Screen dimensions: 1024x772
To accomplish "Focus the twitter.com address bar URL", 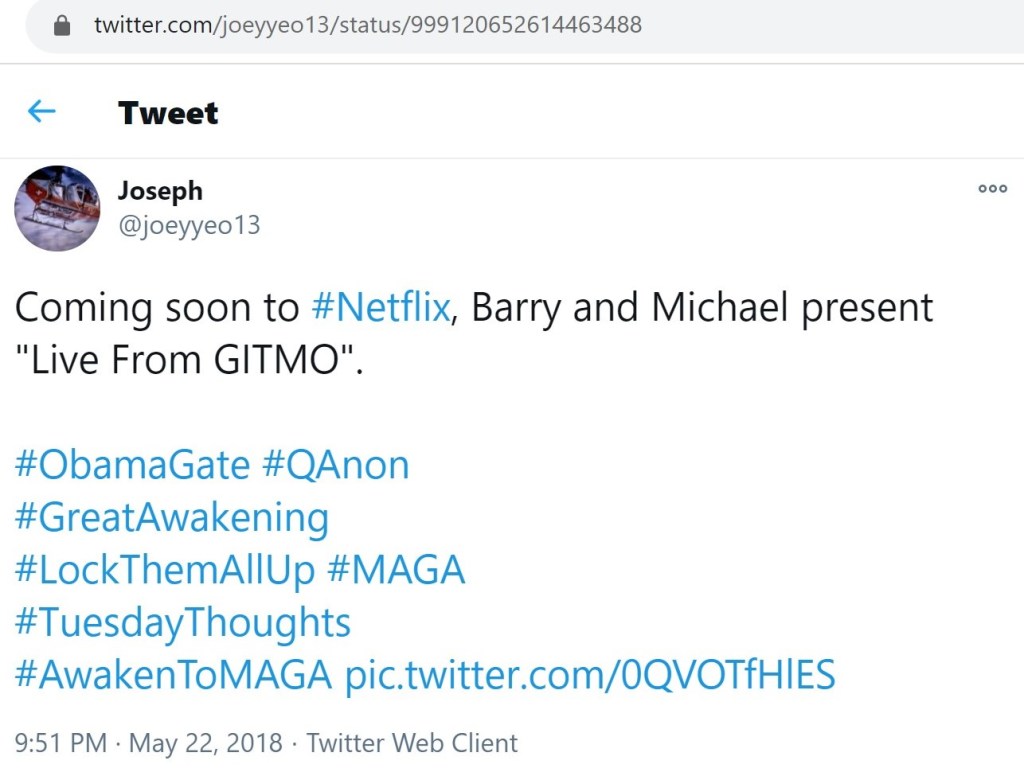I will point(368,26).
